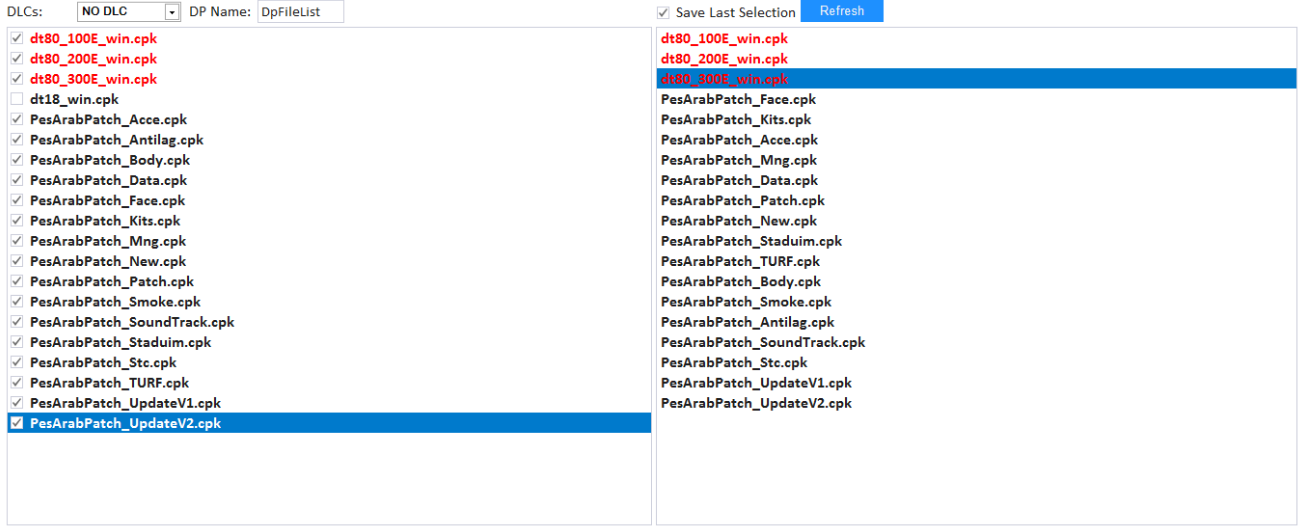Check the dt18_win.cpk checkbox
Viewport: 1303px width, 526px height.
pos(16,99)
